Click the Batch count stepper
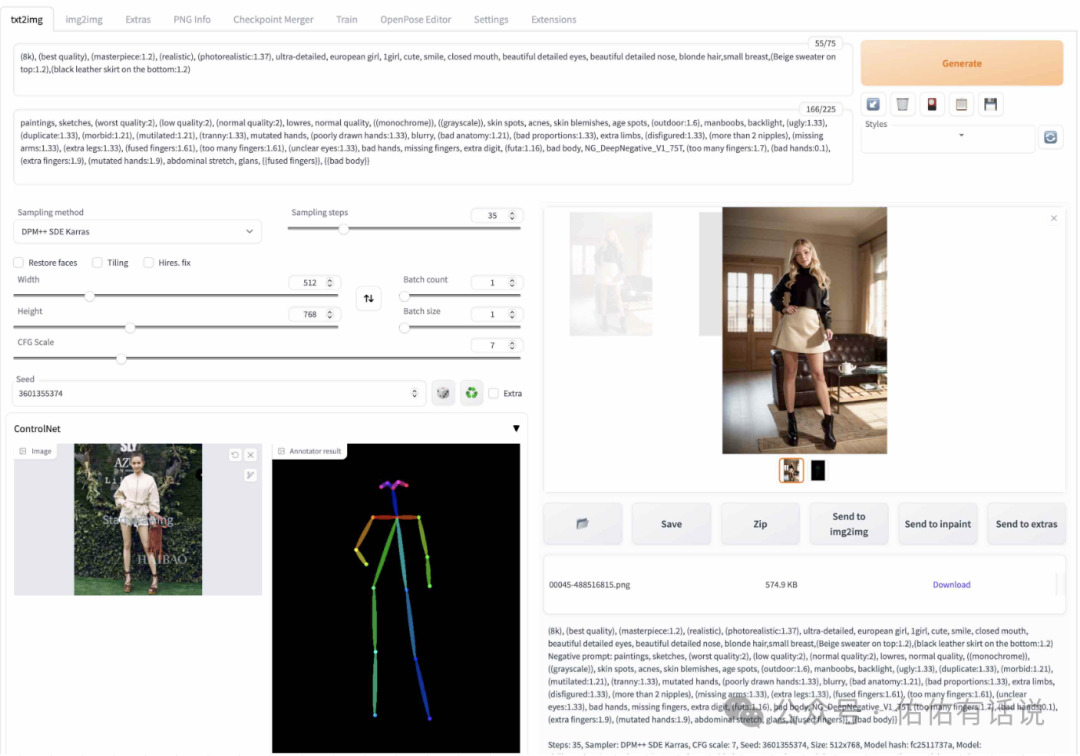The height and width of the screenshot is (756, 1080). point(512,283)
